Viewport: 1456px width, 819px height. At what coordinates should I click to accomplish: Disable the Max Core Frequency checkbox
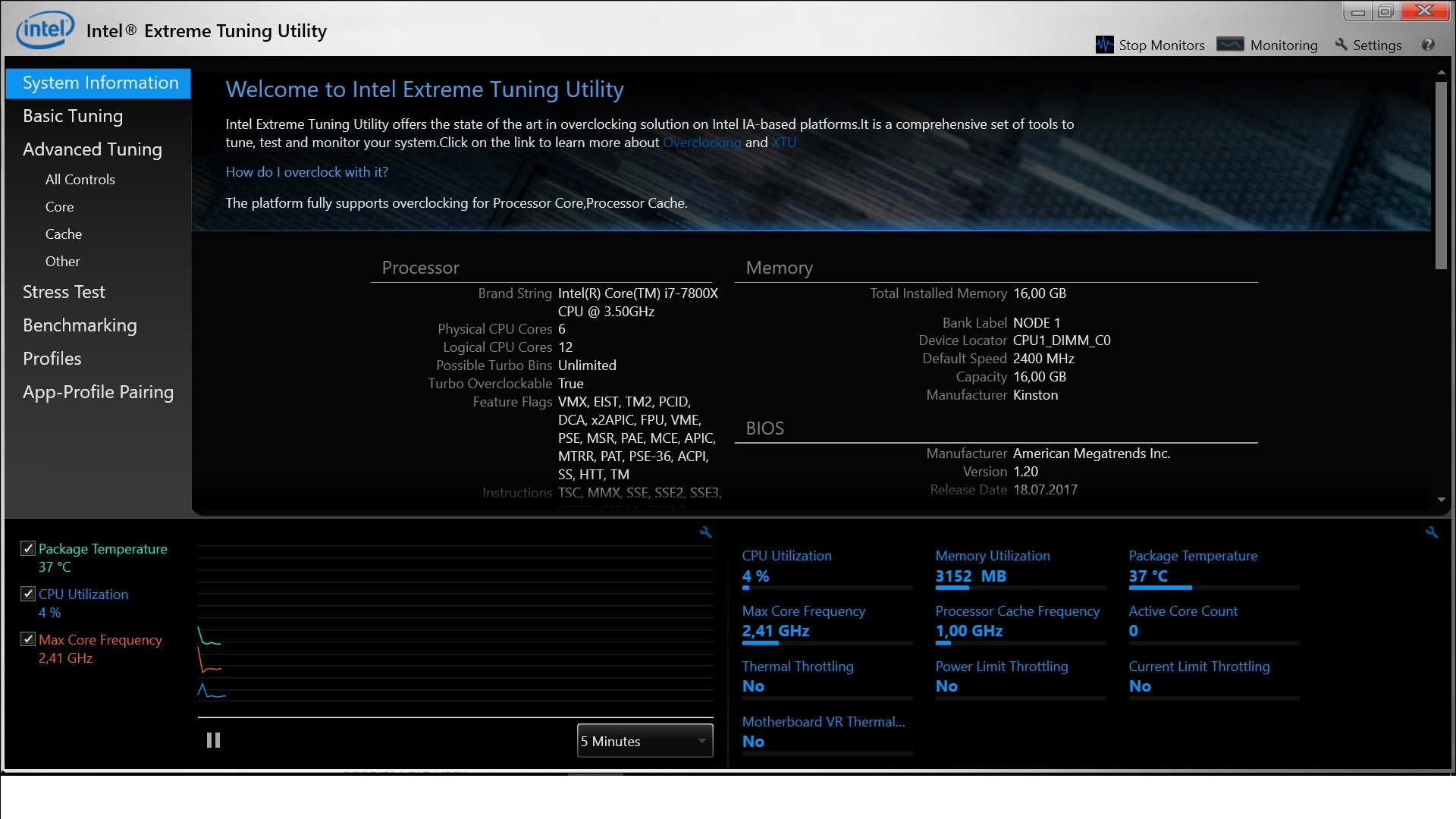point(28,639)
